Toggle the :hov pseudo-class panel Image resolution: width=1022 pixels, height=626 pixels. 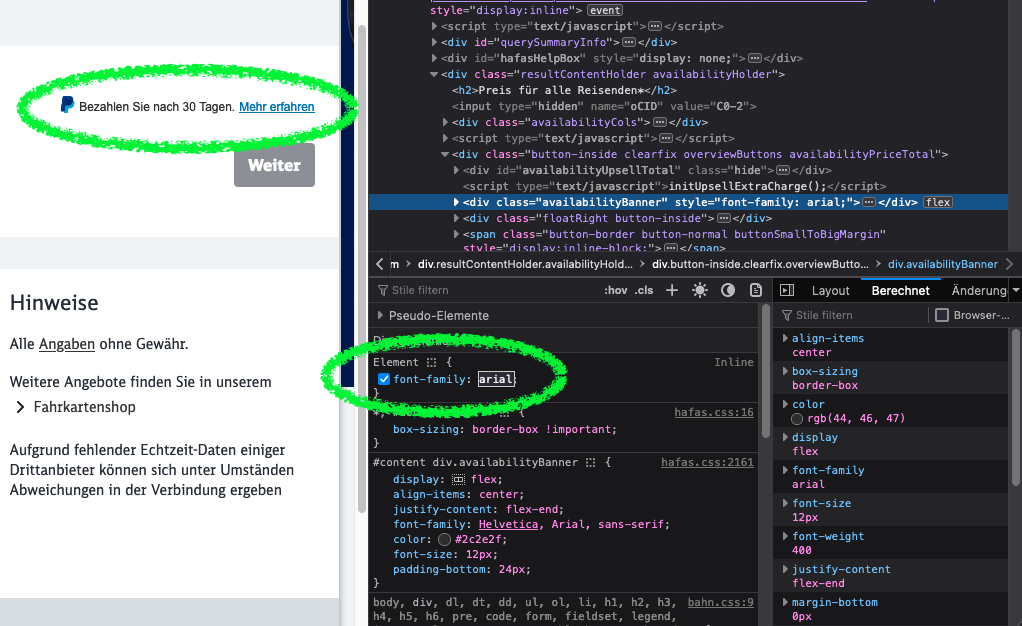click(615, 290)
